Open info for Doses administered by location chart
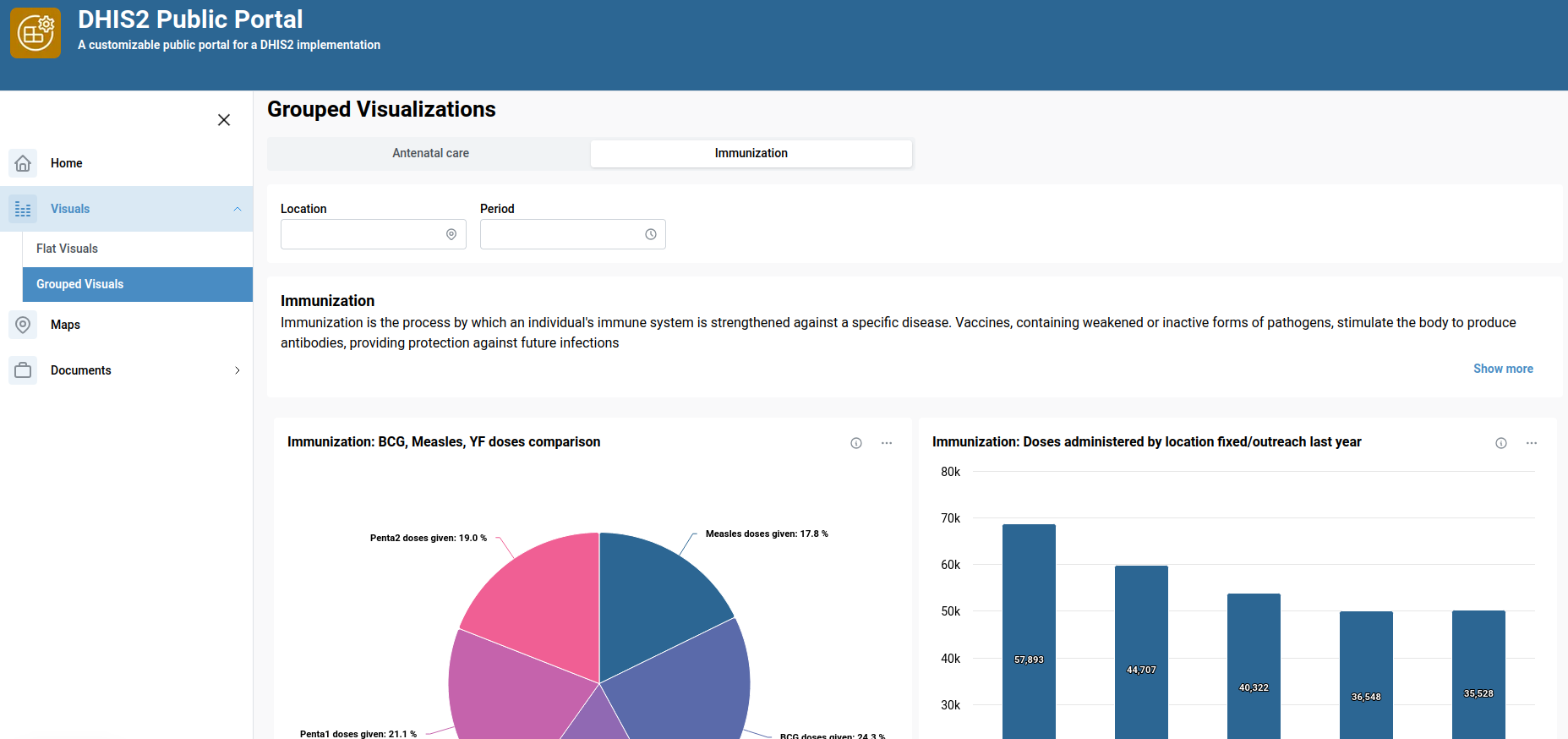Viewport: 1568px width, 739px height. click(1501, 443)
